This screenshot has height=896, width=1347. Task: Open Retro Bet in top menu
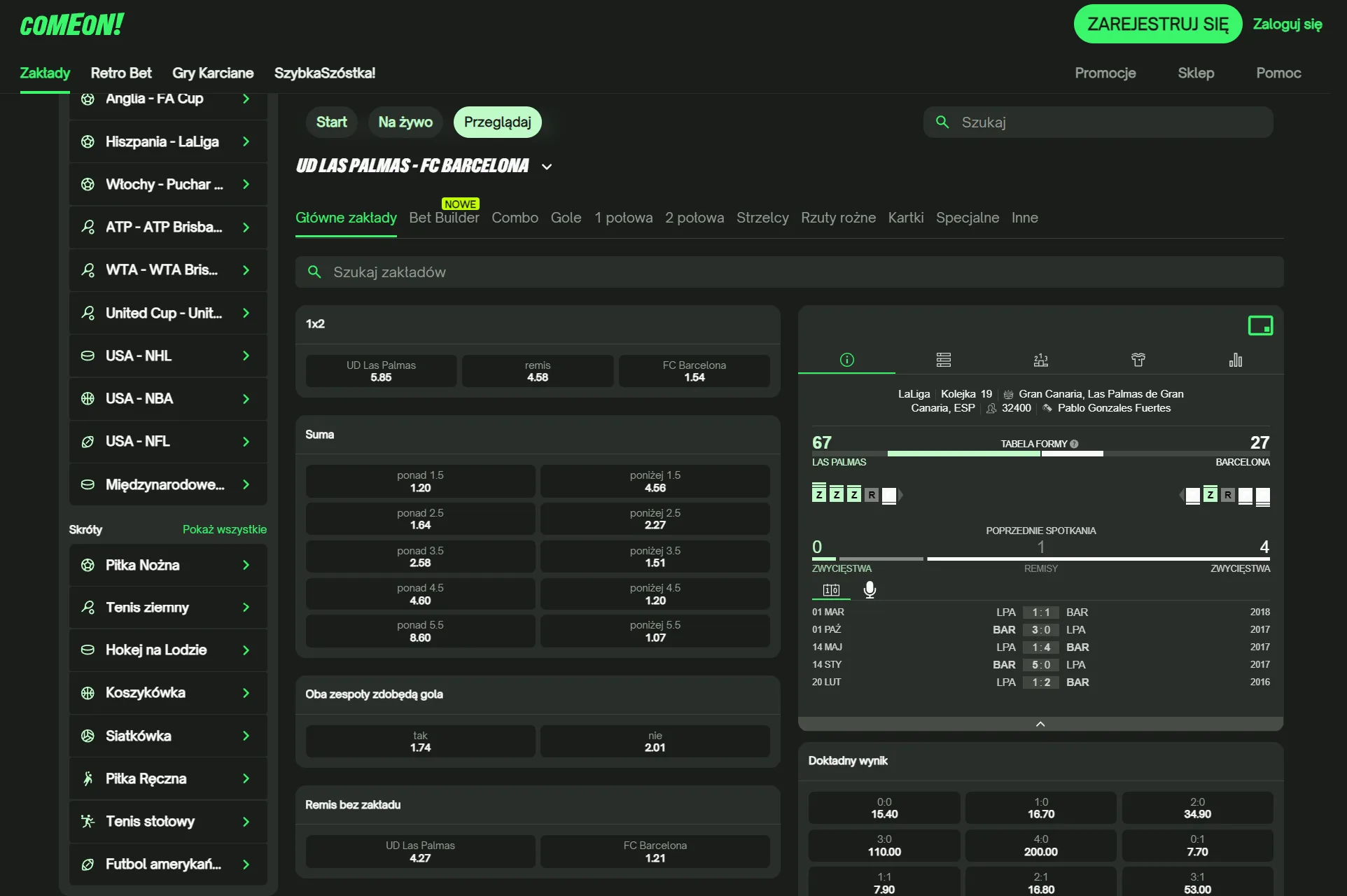click(x=121, y=73)
